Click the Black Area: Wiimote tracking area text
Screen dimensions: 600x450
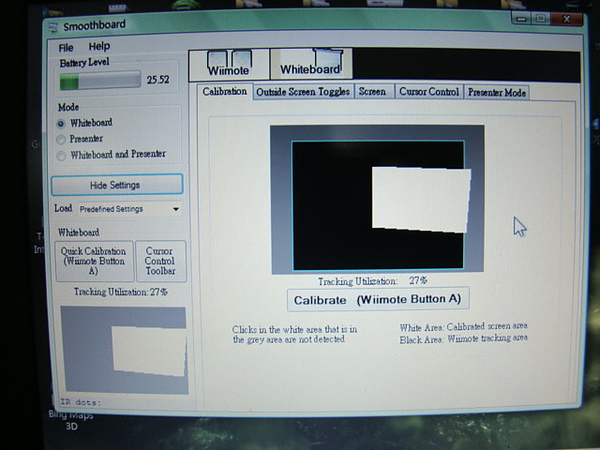(x=463, y=339)
